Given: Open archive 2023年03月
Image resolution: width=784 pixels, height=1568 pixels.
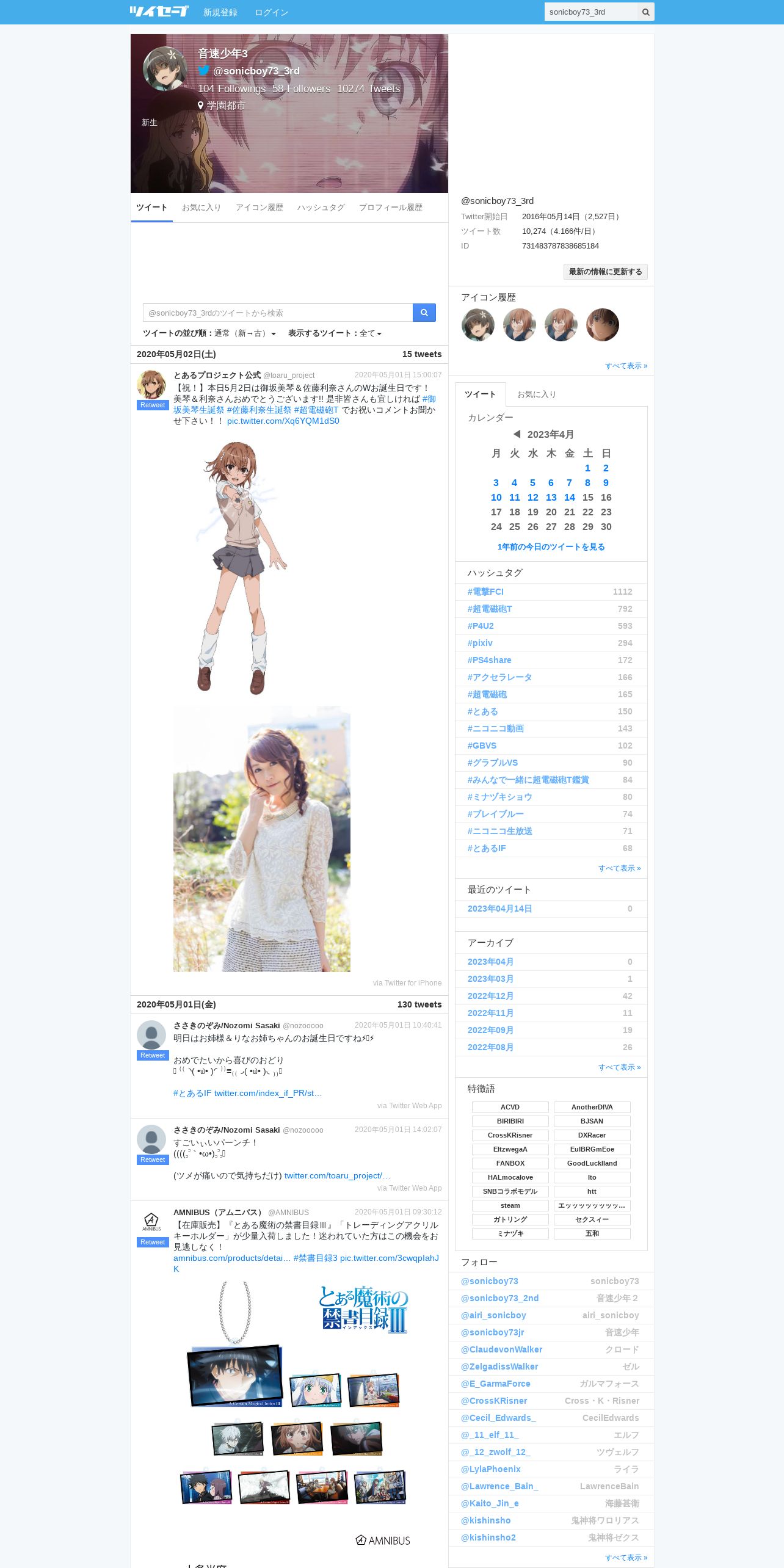Looking at the screenshot, I should 490,979.
